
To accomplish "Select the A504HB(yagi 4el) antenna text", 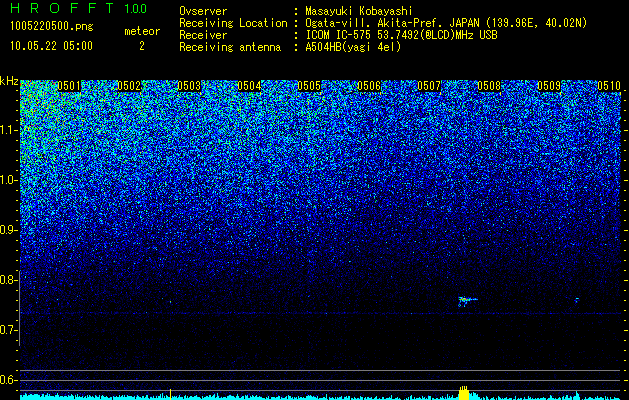I will (x=353, y=47).
